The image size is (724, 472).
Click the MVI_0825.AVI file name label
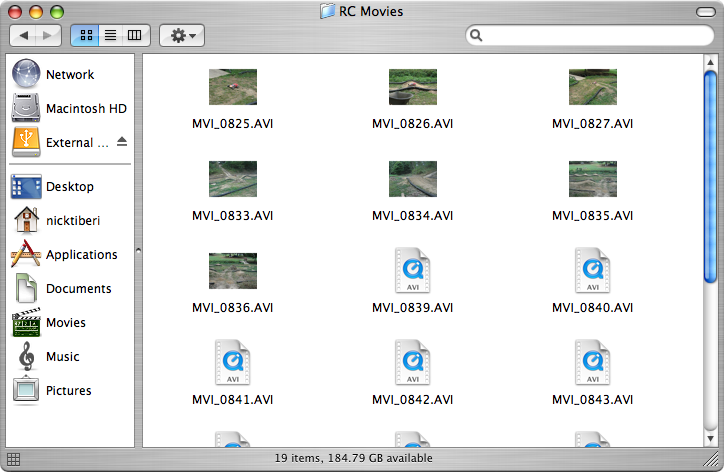(x=233, y=124)
